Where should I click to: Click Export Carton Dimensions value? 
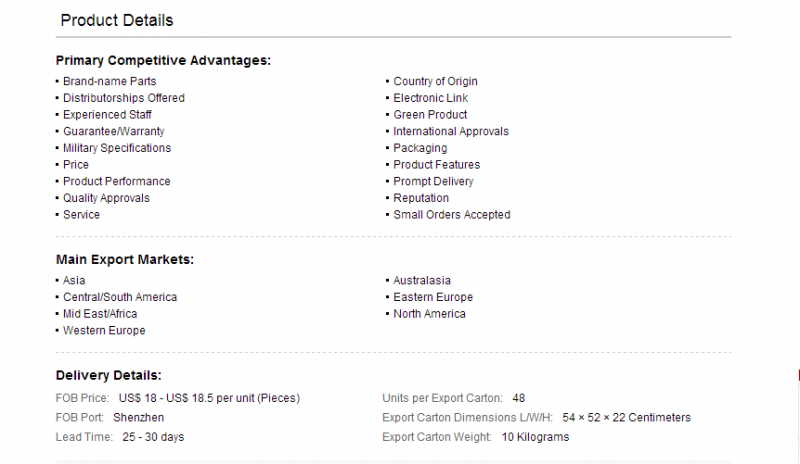(627, 418)
